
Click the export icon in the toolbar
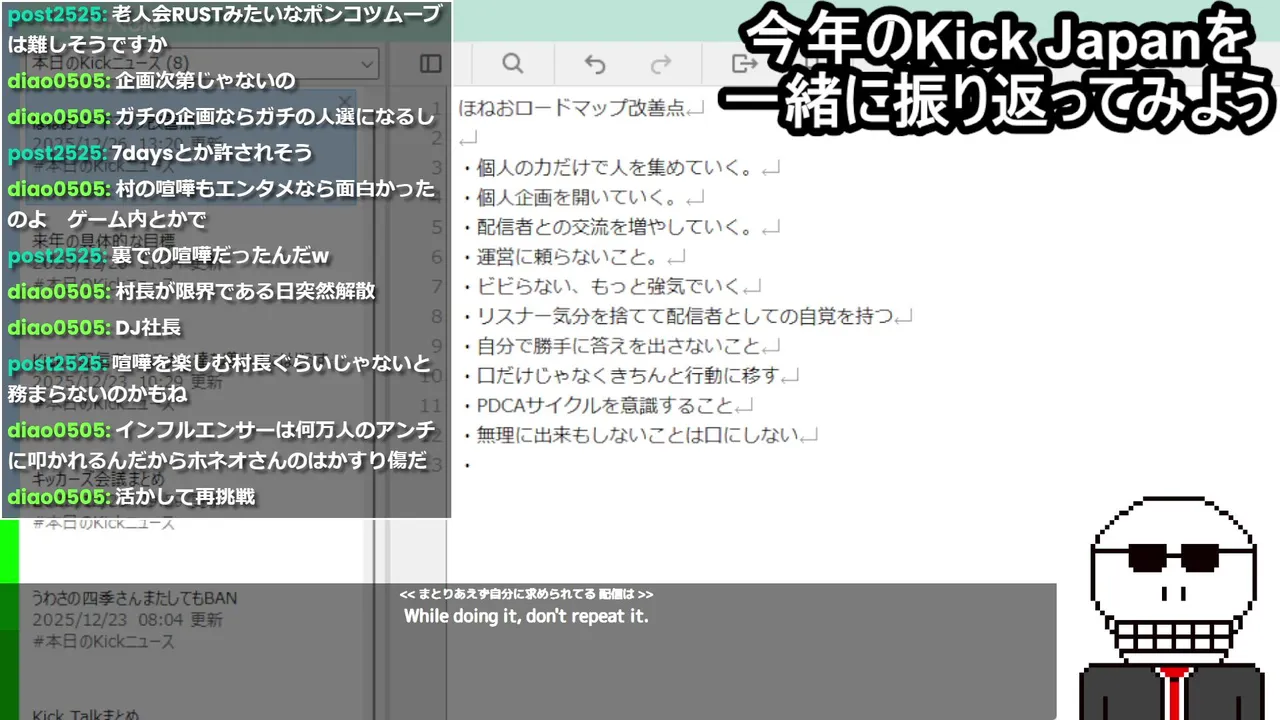[742, 64]
